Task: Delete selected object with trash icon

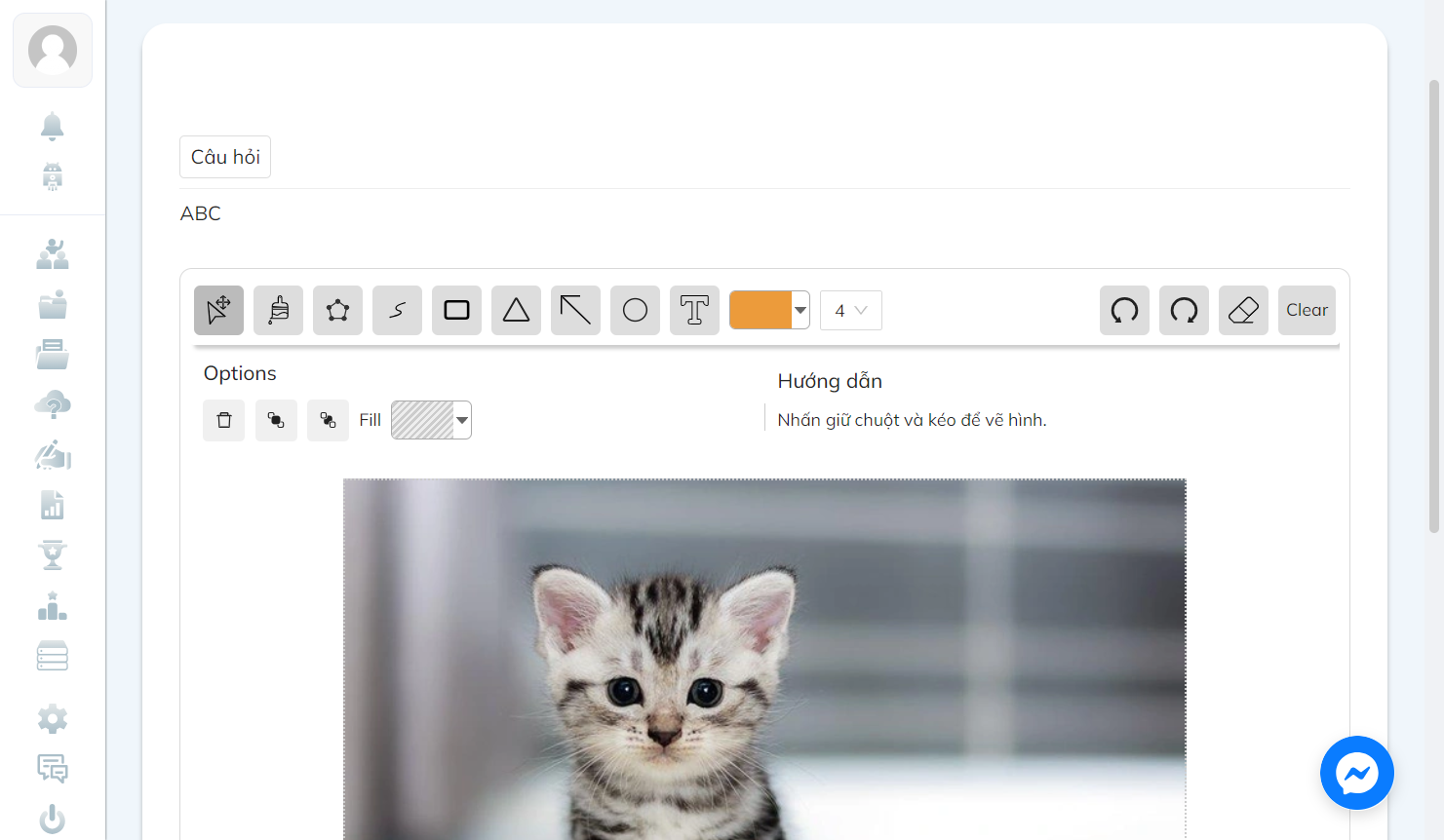Action: 224,420
